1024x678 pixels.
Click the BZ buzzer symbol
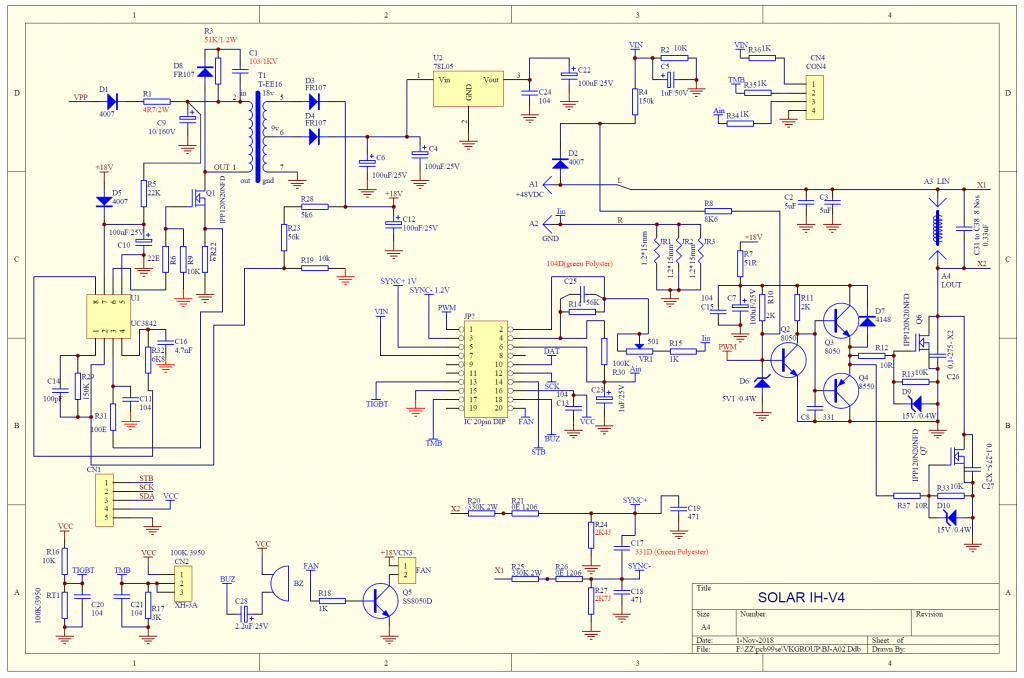[279, 583]
